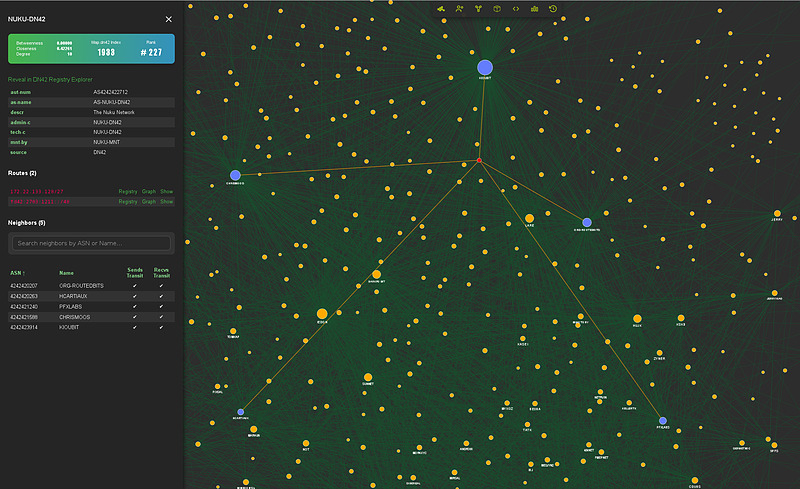Click the cube icon in the top toolbar
This screenshot has width=800, height=489.
497,9
